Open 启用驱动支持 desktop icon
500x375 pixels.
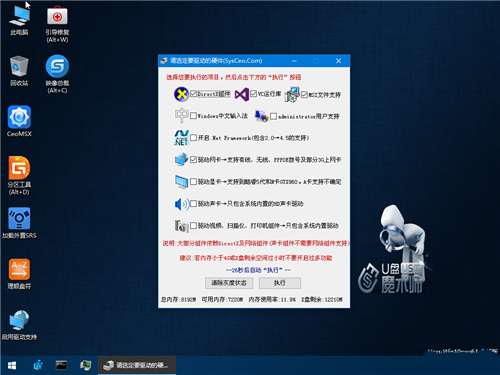click(x=19, y=325)
